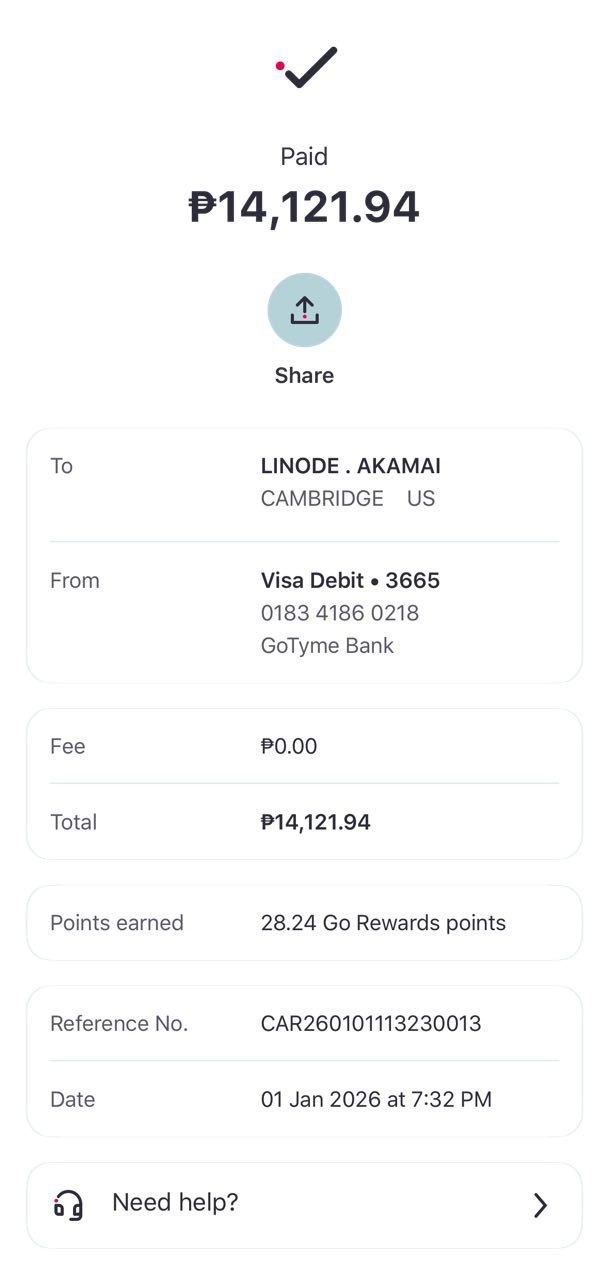Click the Points earned label

pos(117,923)
